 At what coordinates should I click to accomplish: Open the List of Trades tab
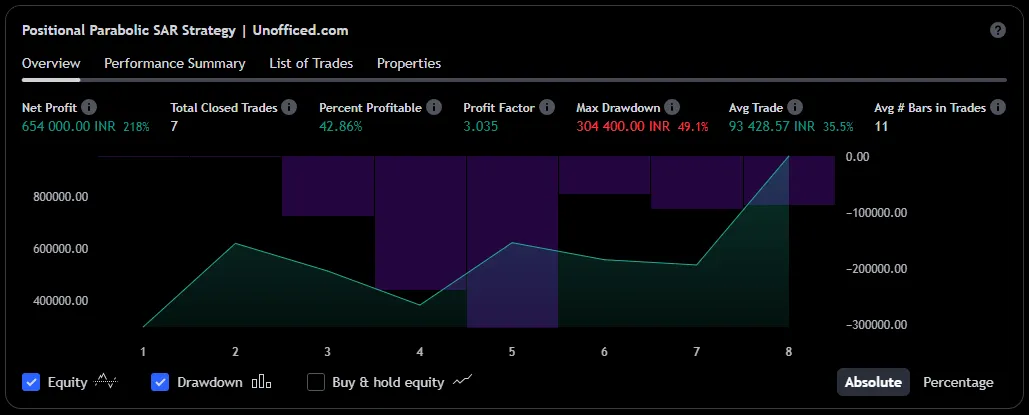311,63
